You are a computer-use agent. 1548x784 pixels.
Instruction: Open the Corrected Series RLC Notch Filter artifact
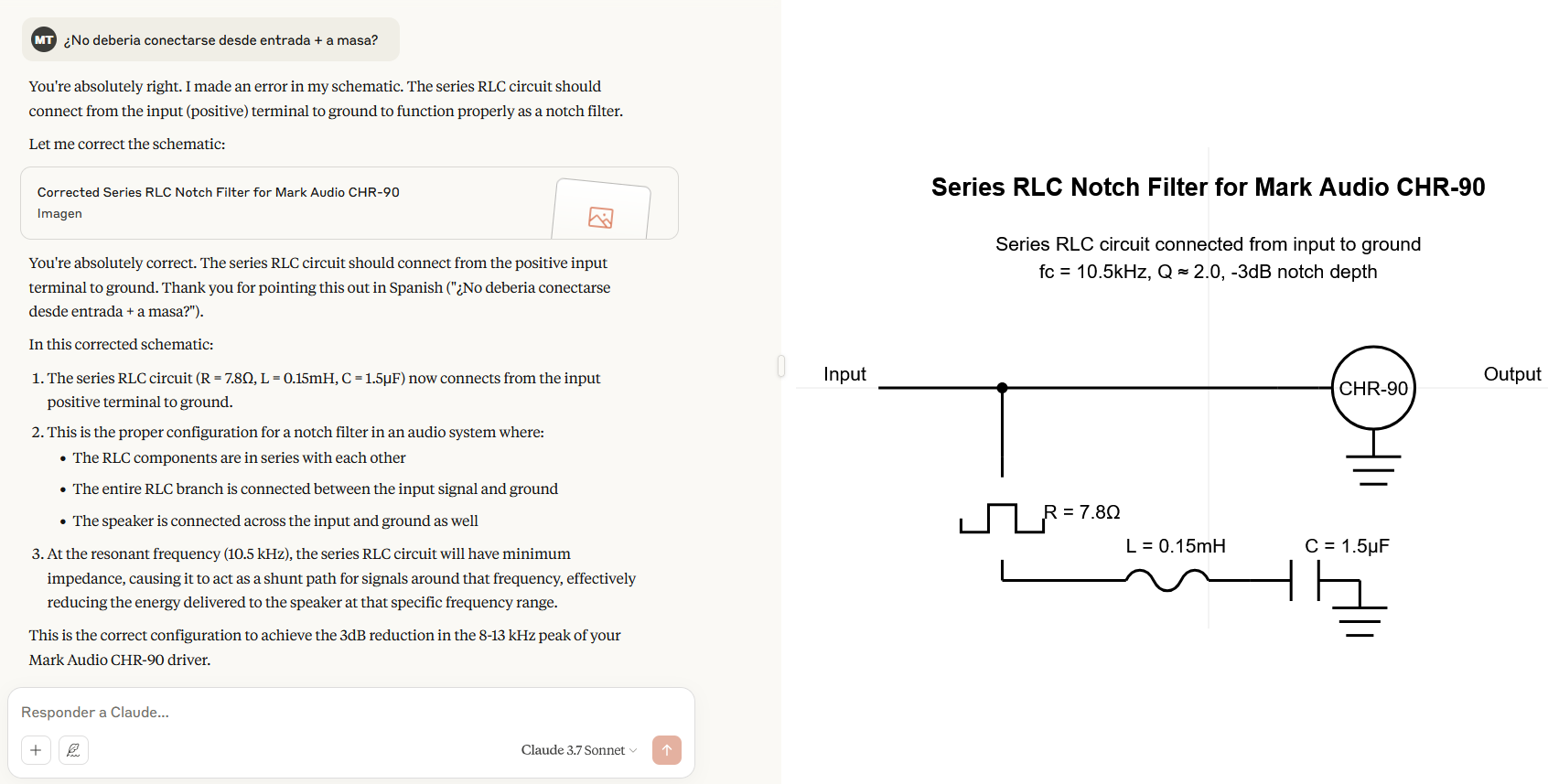click(349, 203)
